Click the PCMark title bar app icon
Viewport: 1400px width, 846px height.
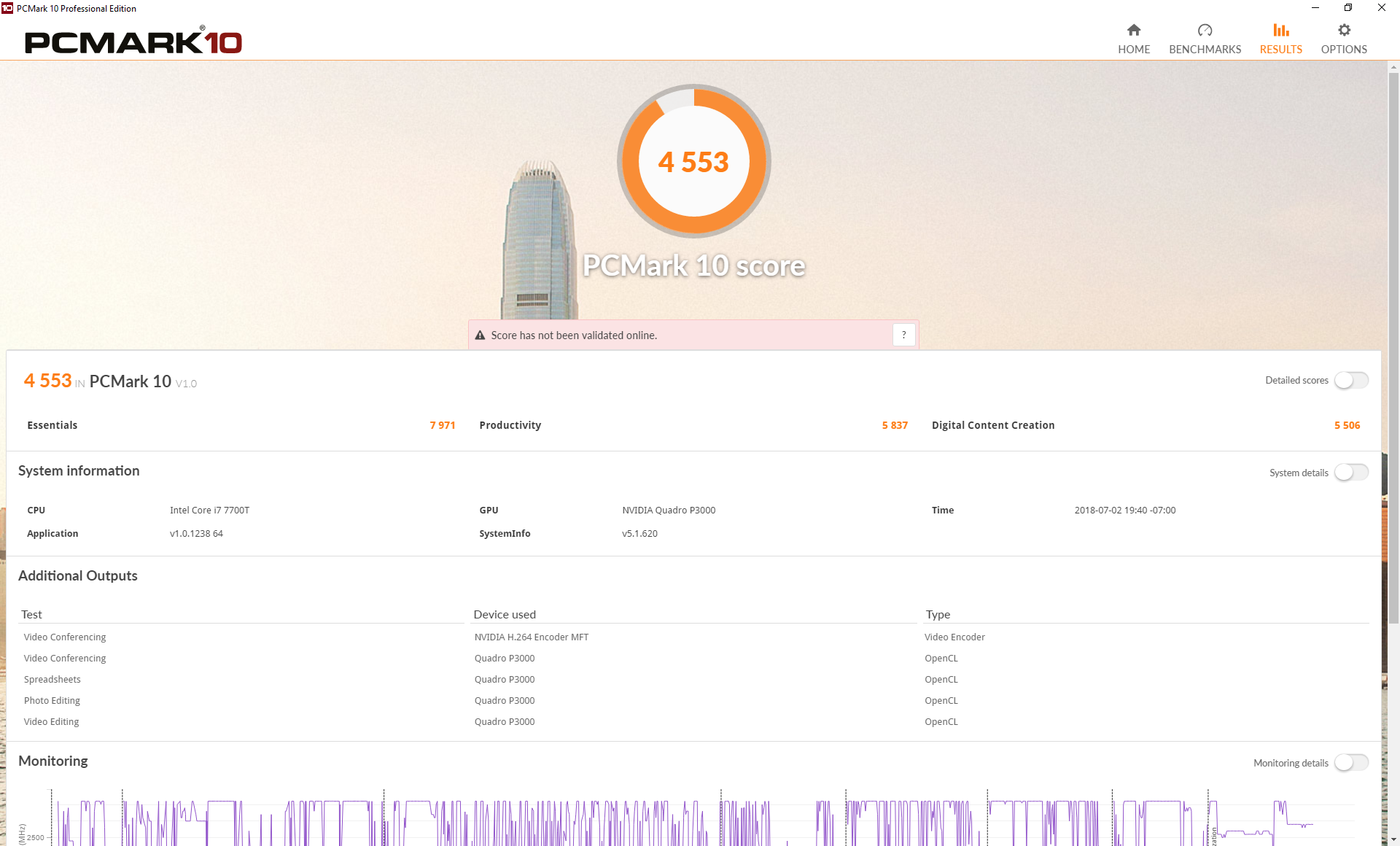pos(7,8)
